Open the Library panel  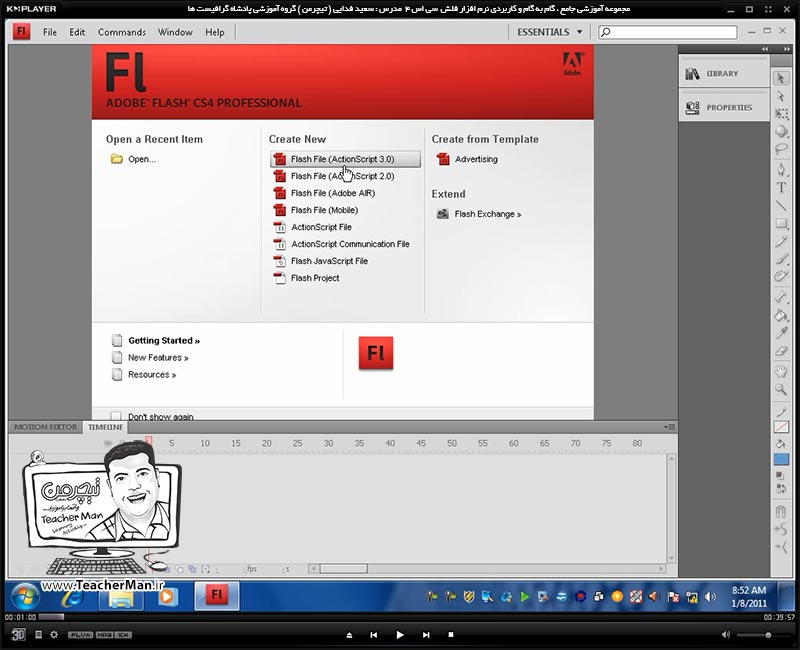click(x=723, y=73)
